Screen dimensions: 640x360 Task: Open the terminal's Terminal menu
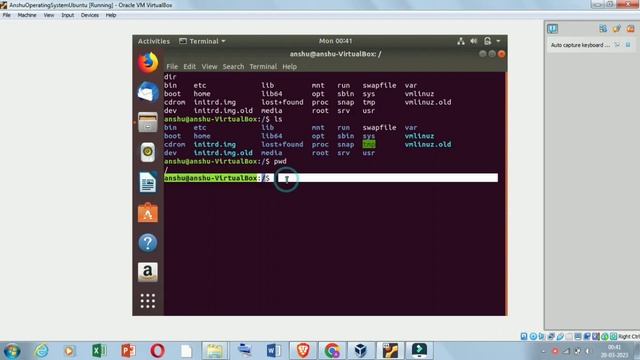[263, 67]
